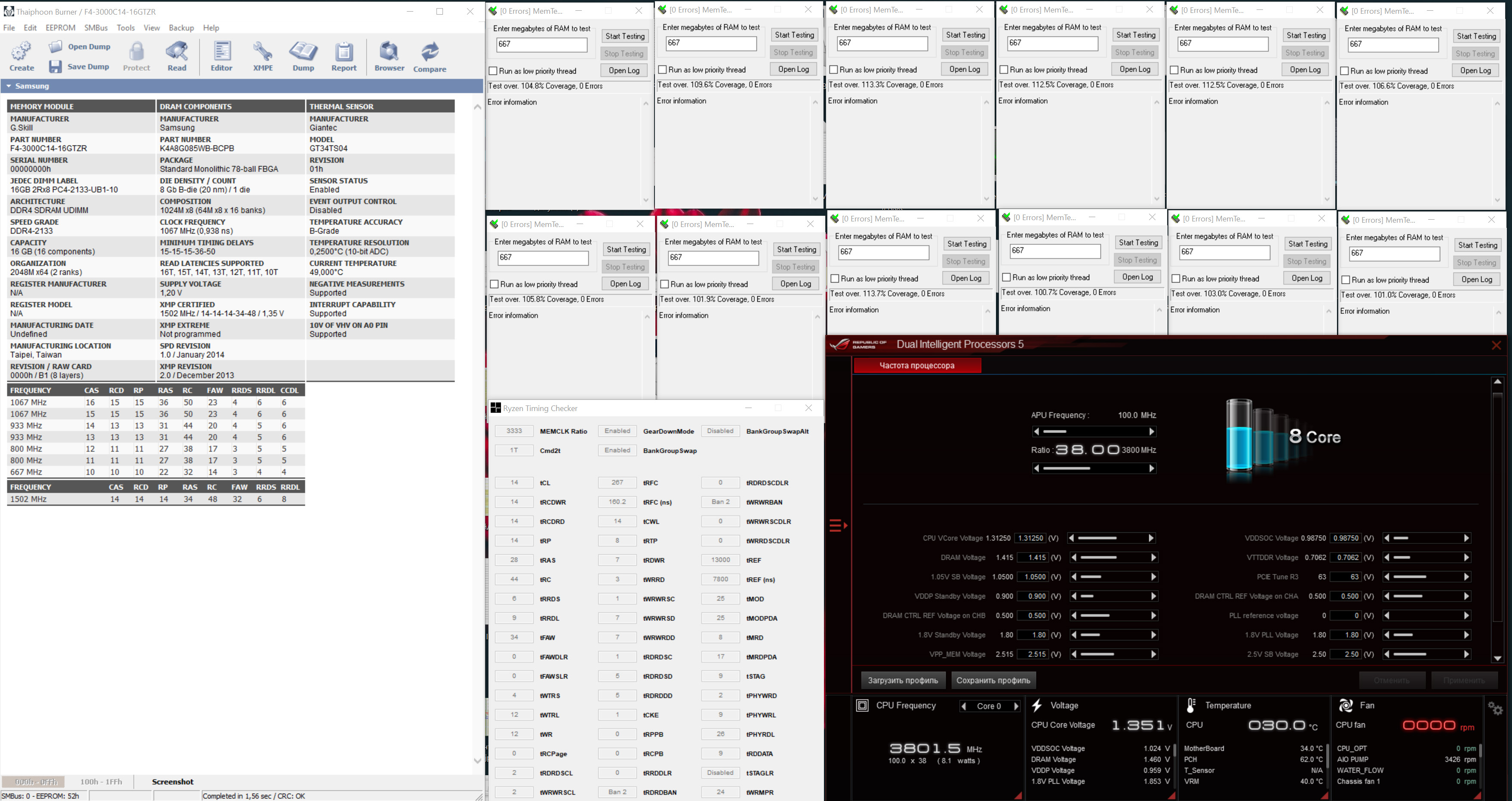Tick low priority thread checkbox in 101.9% coverage window
This screenshot has width=1512, height=801.
(x=665, y=284)
